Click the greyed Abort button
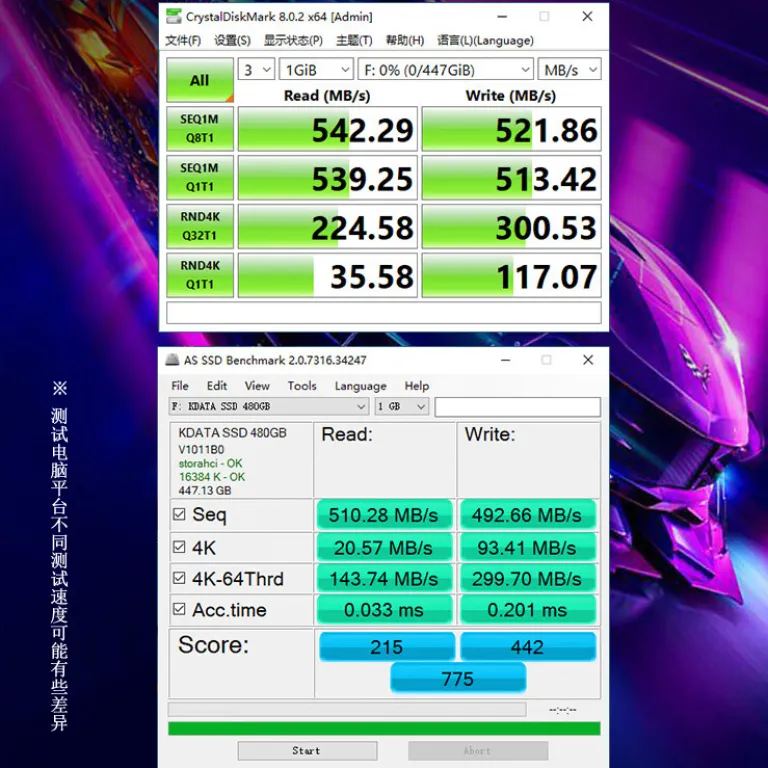Screen dimensions: 768x768 coord(478,750)
